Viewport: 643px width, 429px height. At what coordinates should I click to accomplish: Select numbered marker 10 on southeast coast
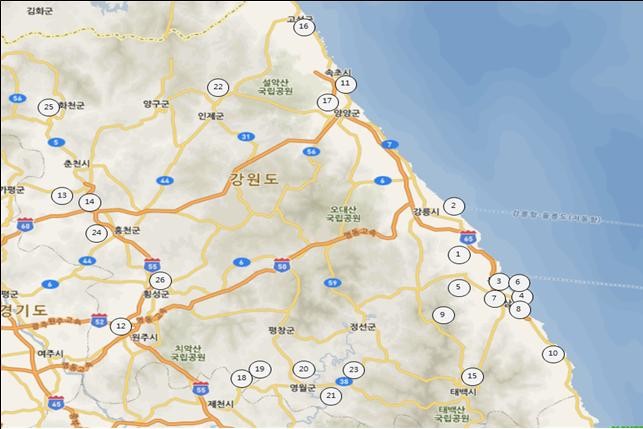point(553,353)
